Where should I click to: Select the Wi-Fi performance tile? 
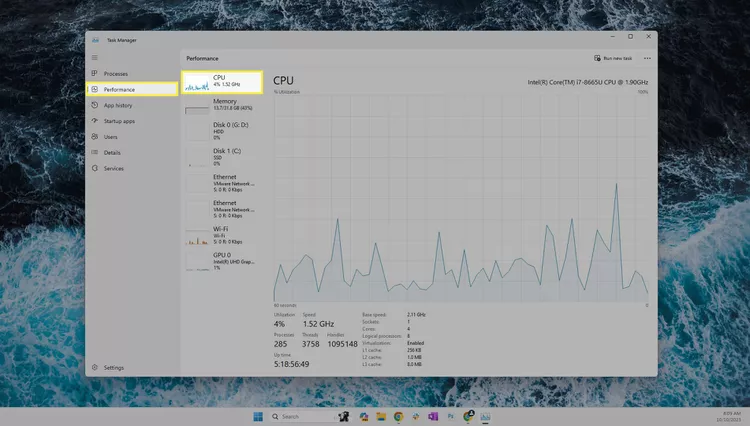pos(222,235)
